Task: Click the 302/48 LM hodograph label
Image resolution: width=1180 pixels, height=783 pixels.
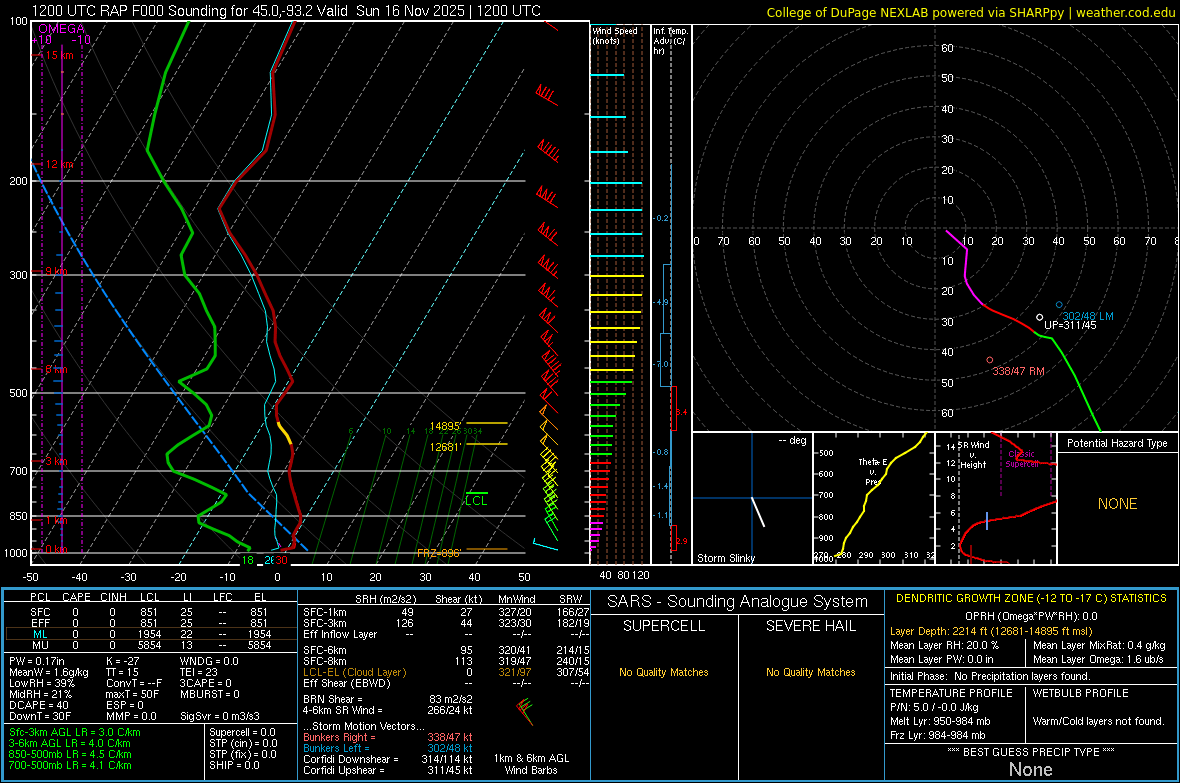Action: [1088, 316]
